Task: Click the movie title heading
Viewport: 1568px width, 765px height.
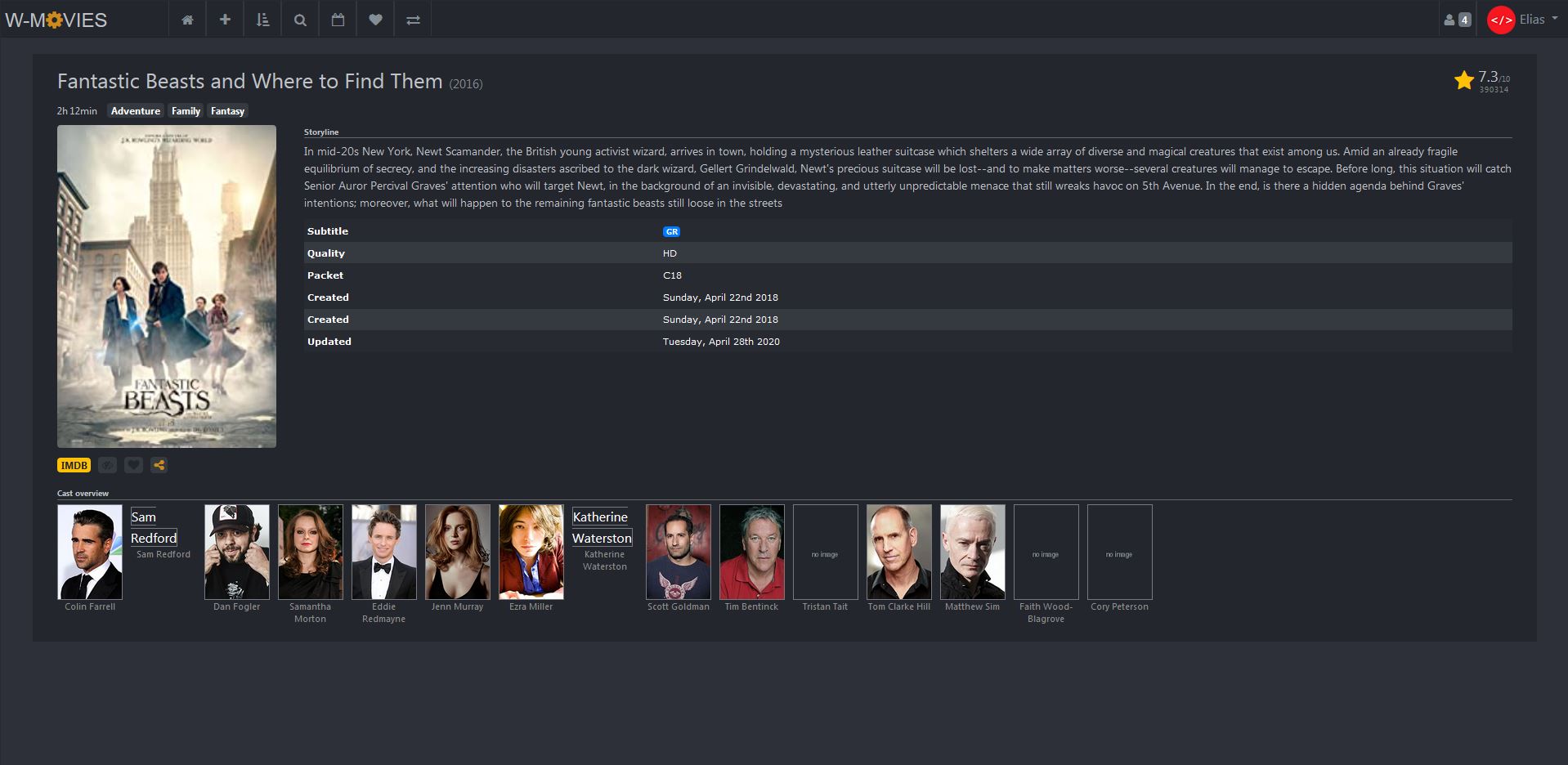Action: click(250, 82)
